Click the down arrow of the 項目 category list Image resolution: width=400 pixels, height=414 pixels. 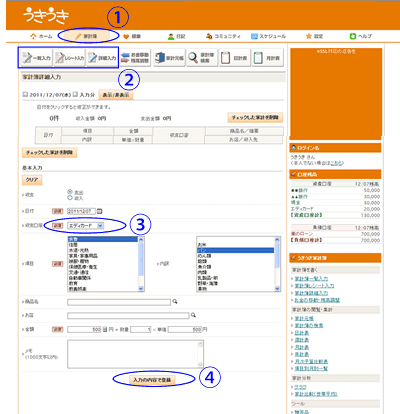click(x=141, y=289)
